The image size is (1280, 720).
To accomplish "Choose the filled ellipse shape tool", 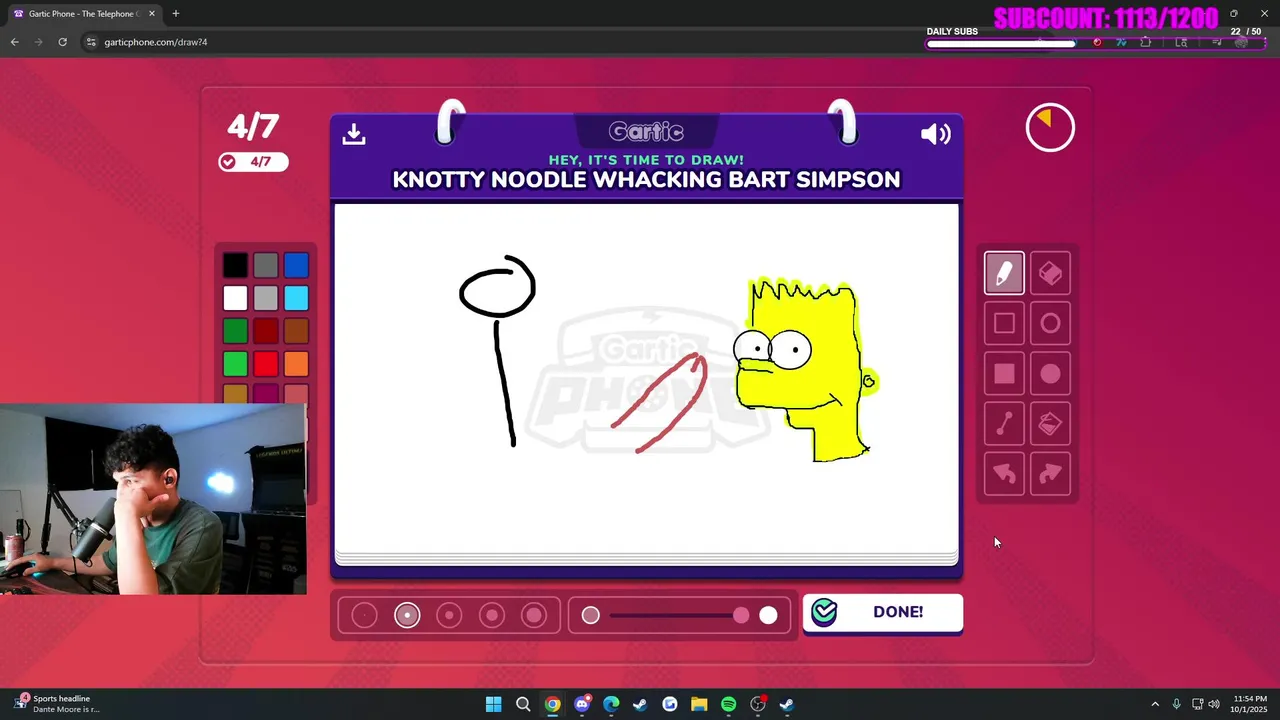I will (x=1050, y=373).
